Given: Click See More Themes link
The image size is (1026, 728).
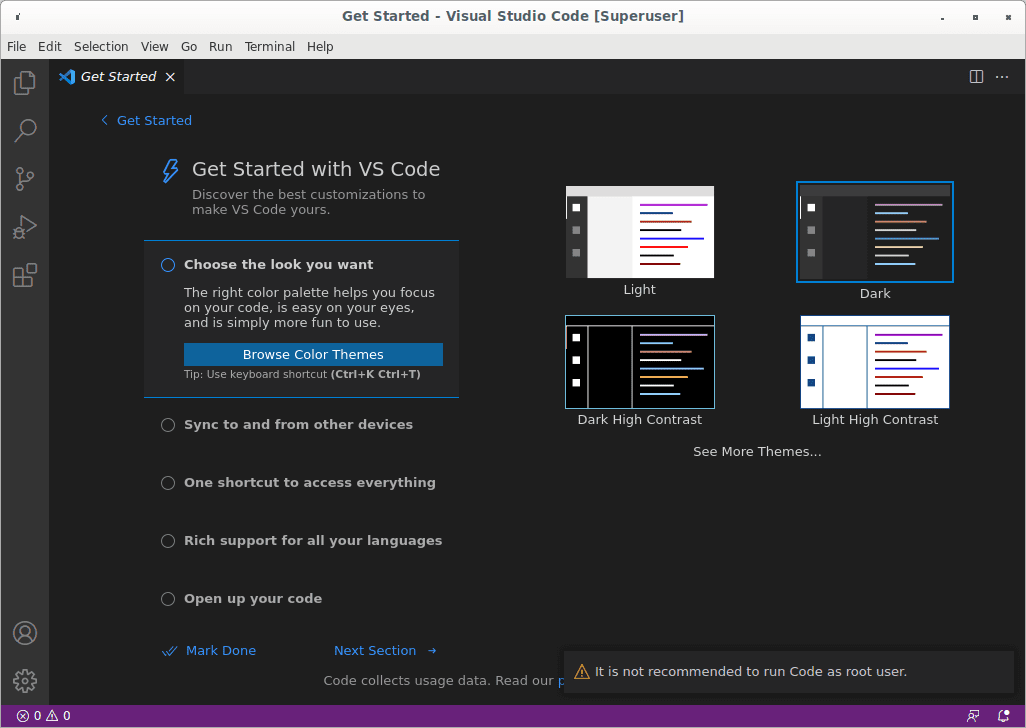Looking at the screenshot, I should point(757,452).
